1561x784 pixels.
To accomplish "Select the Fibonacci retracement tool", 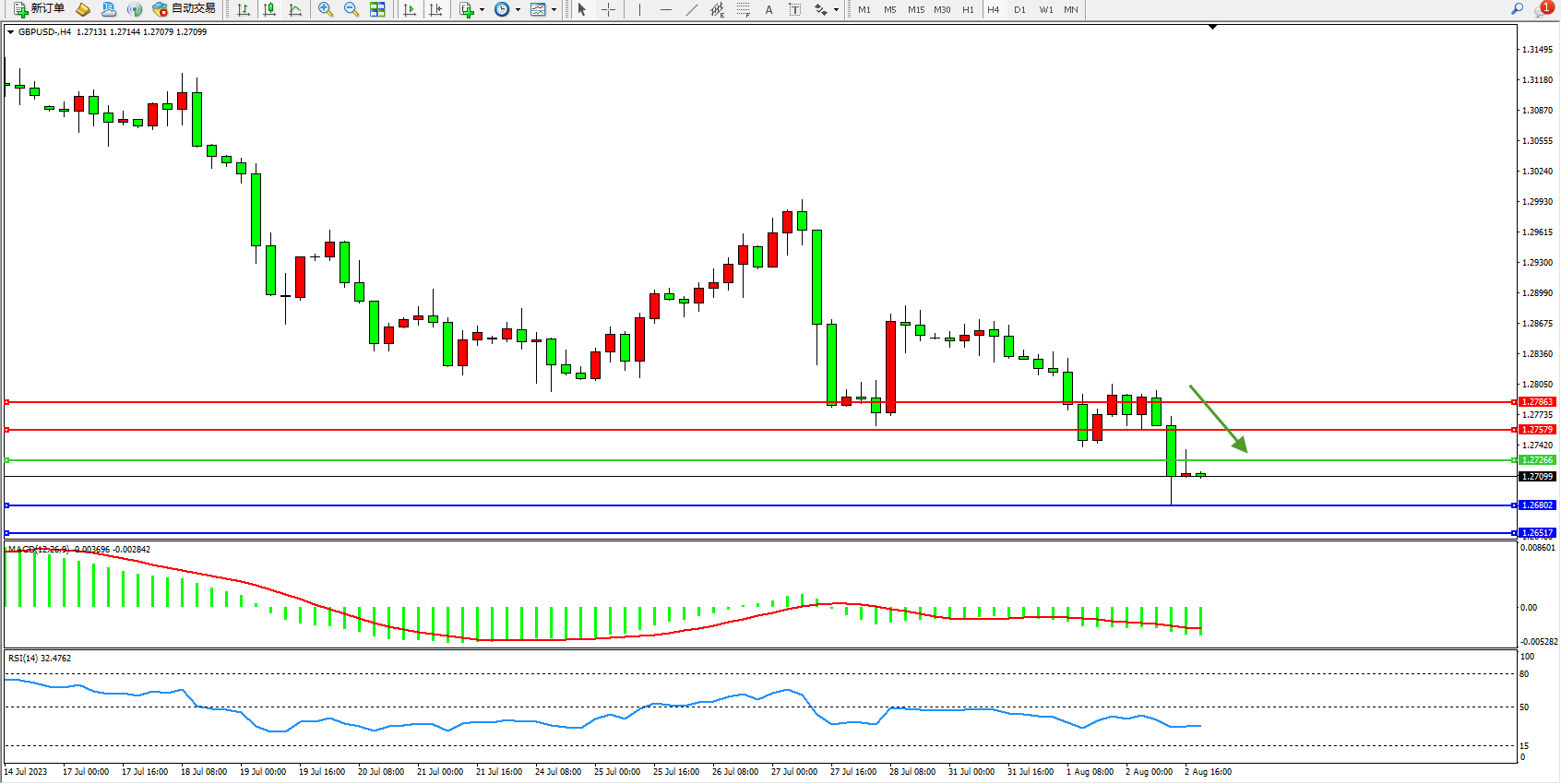I will pyautogui.click(x=744, y=9).
